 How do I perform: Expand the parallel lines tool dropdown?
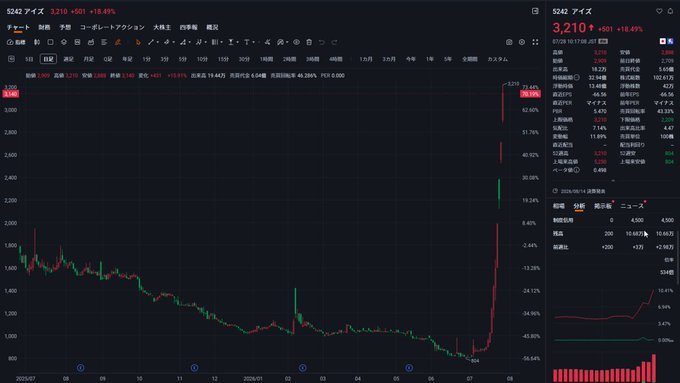tap(222, 43)
